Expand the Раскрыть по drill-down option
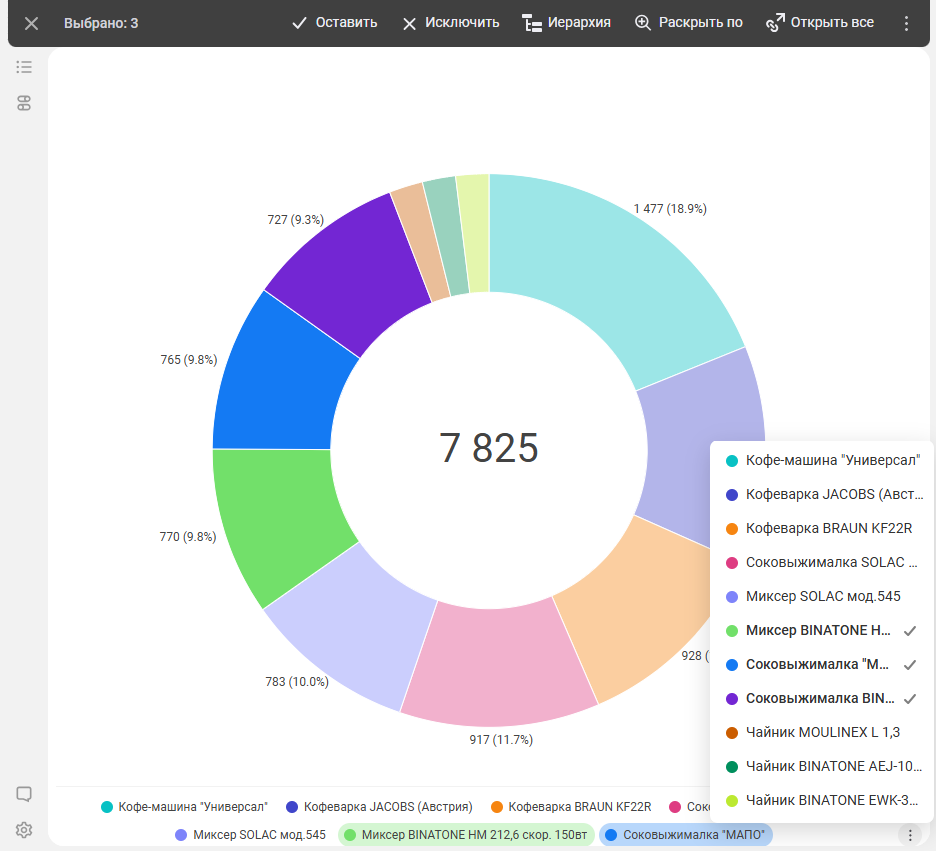The image size is (936, 851). click(x=688, y=23)
